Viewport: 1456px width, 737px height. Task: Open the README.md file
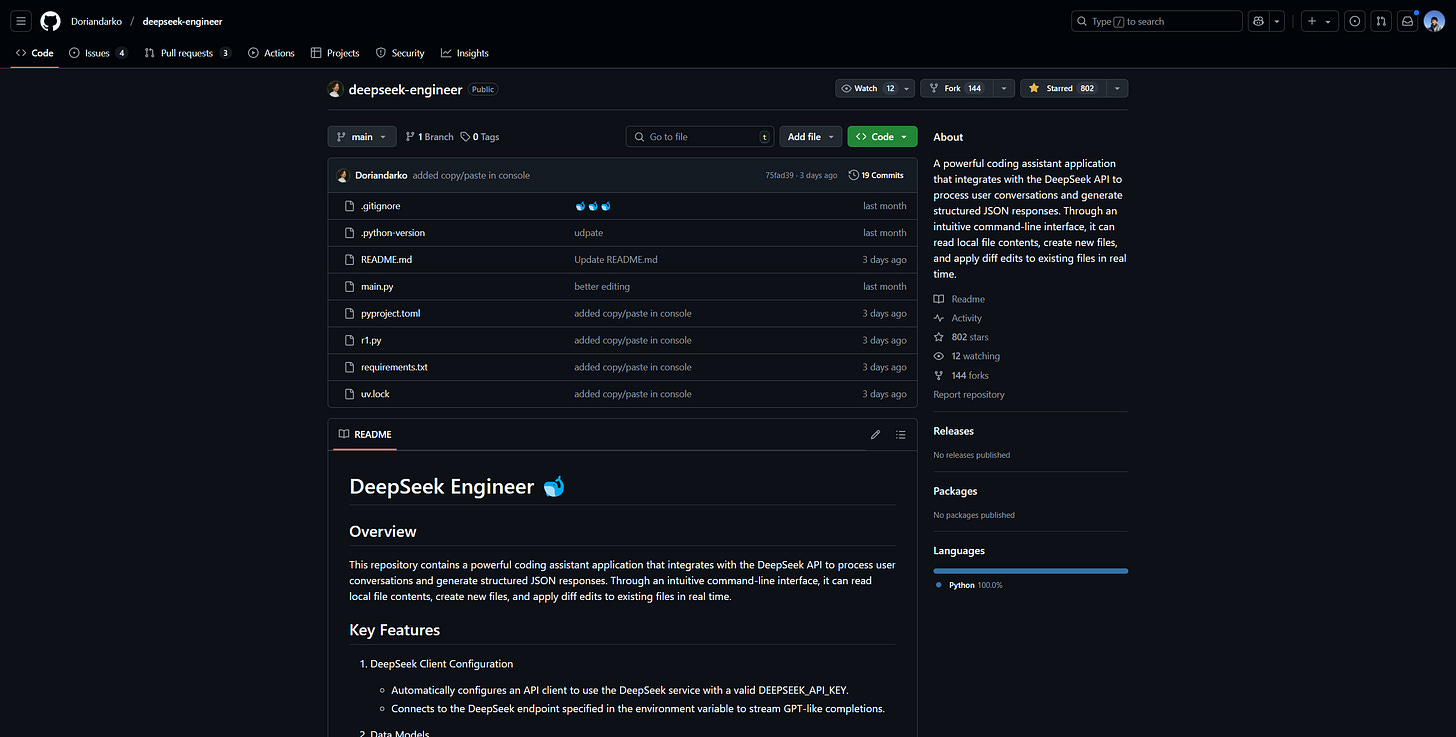(386, 259)
